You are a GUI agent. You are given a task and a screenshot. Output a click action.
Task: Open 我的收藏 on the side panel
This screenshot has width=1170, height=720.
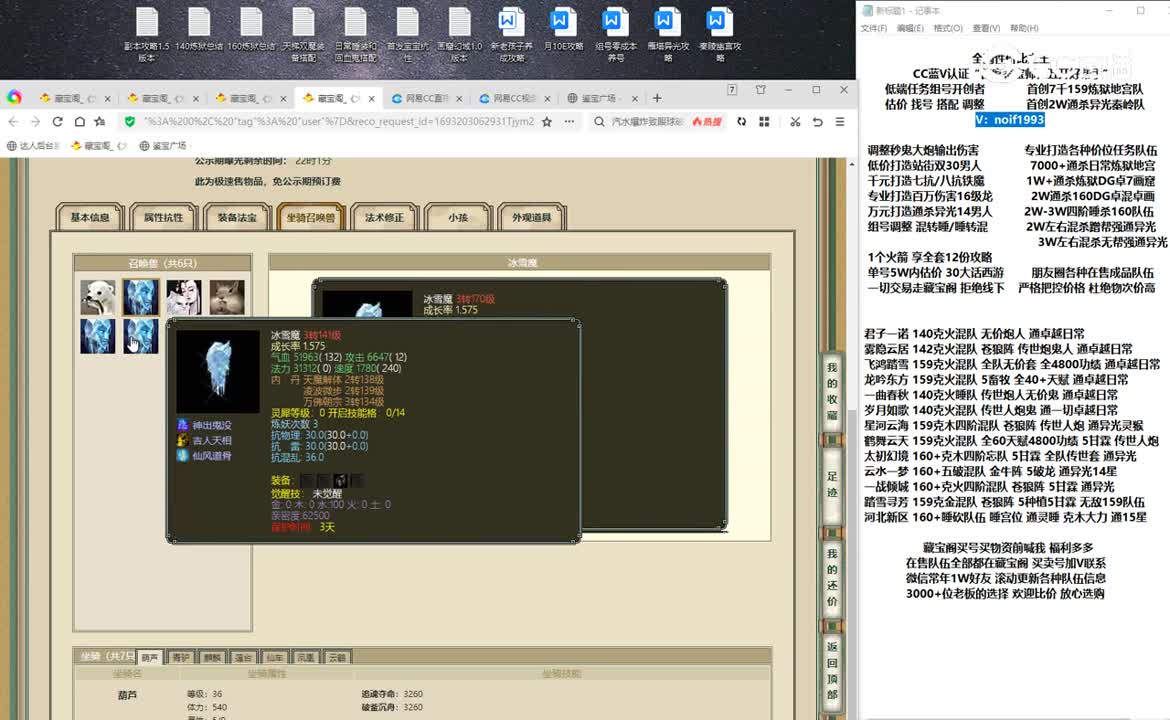coord(832,392)
